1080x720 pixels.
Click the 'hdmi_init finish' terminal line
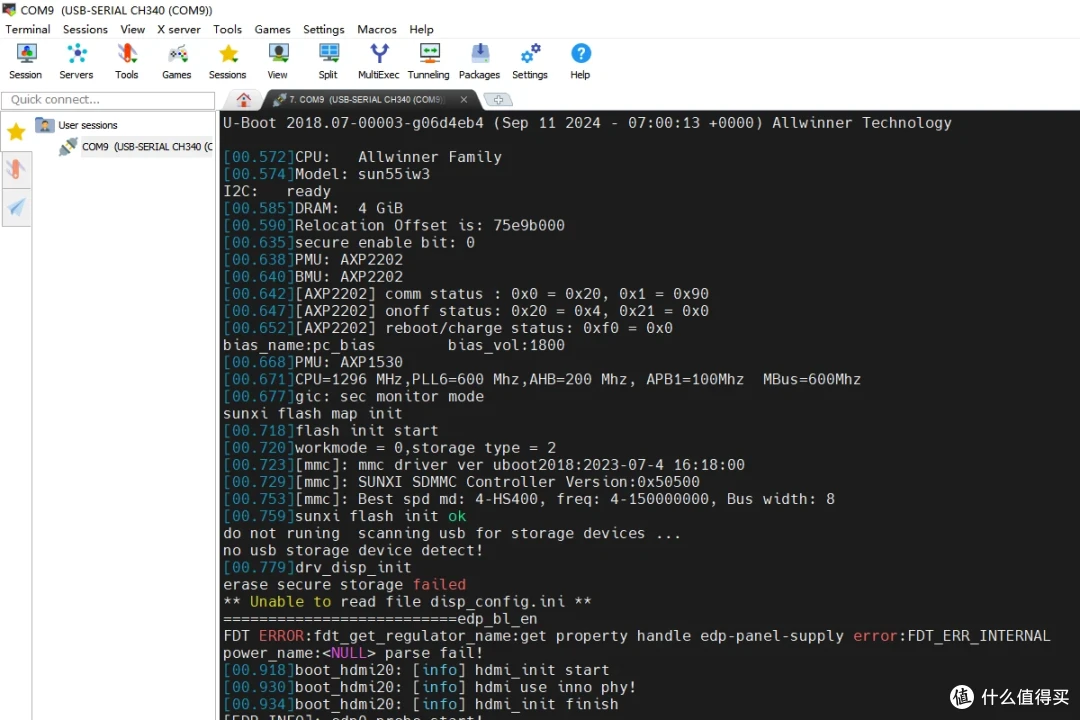click(420, 704)
